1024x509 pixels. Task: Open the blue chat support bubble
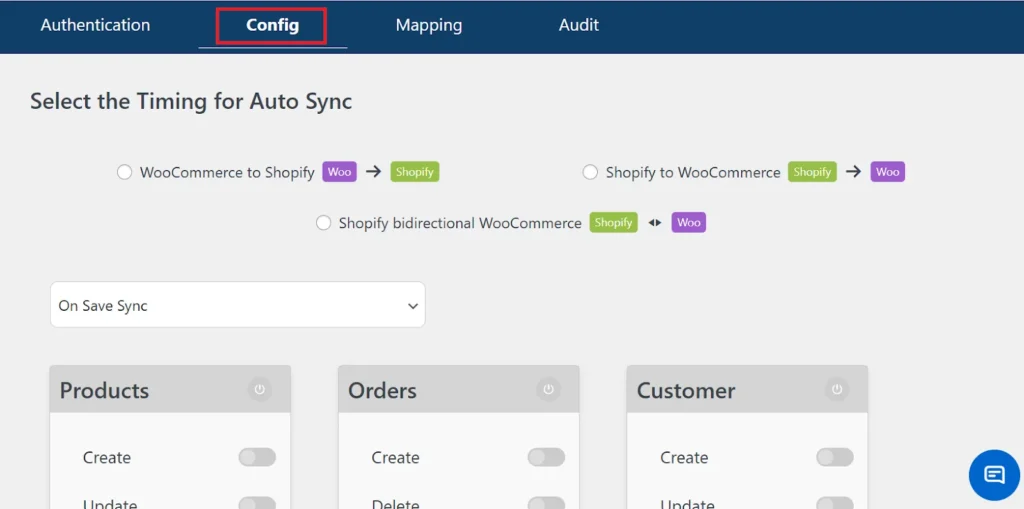pyautogui.click(x=994, y=474)
